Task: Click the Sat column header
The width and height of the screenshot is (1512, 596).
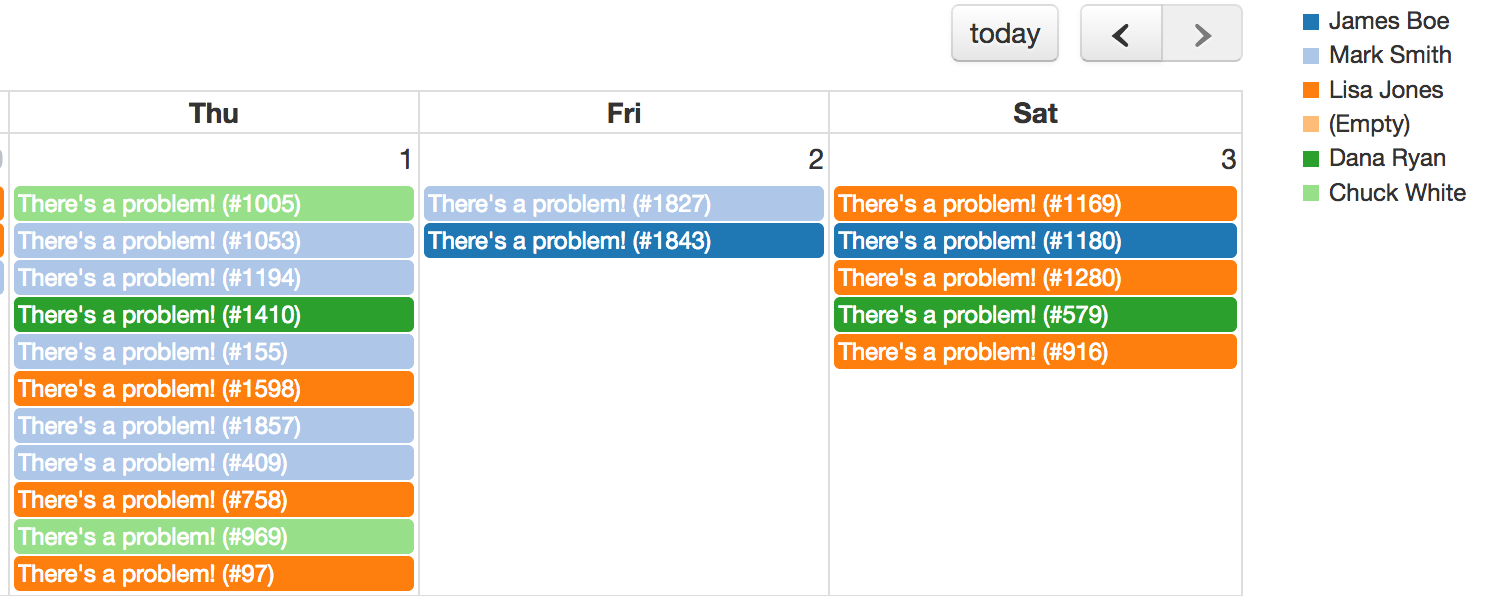Action: click(1035, 112)
